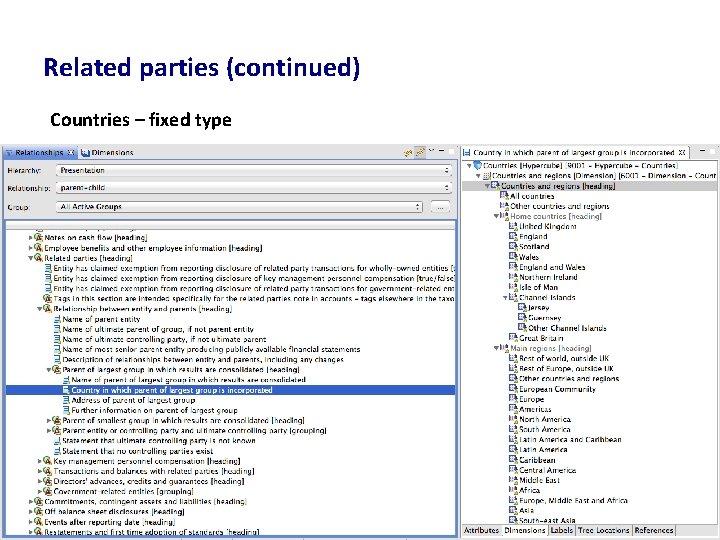Collapse Relationship between entity and parents heading
The image size is (720, 540).
(x=40, y=309)
